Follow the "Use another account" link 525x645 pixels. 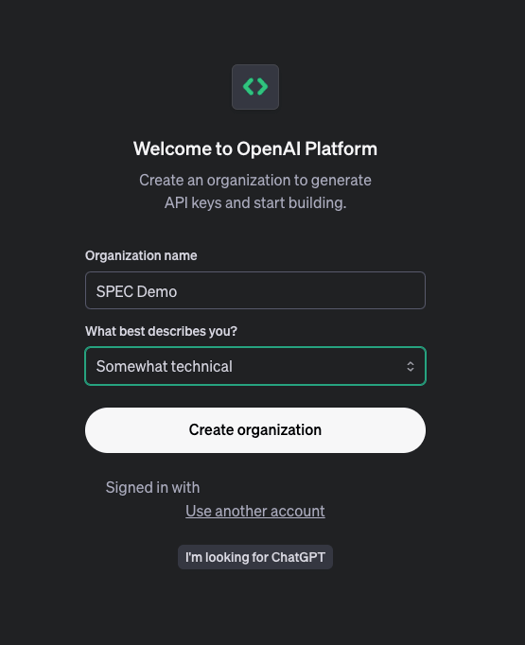(255, 511)
